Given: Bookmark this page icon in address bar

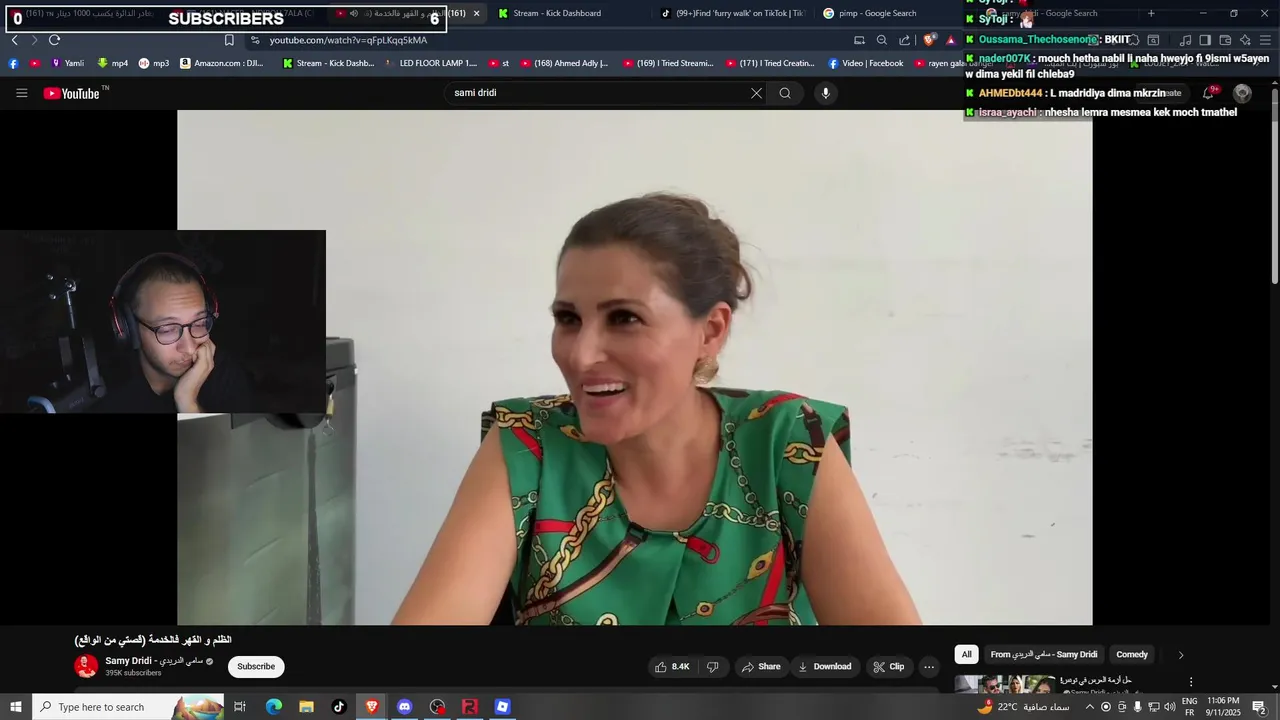Looking at the screenshot, I should [229, 40].
